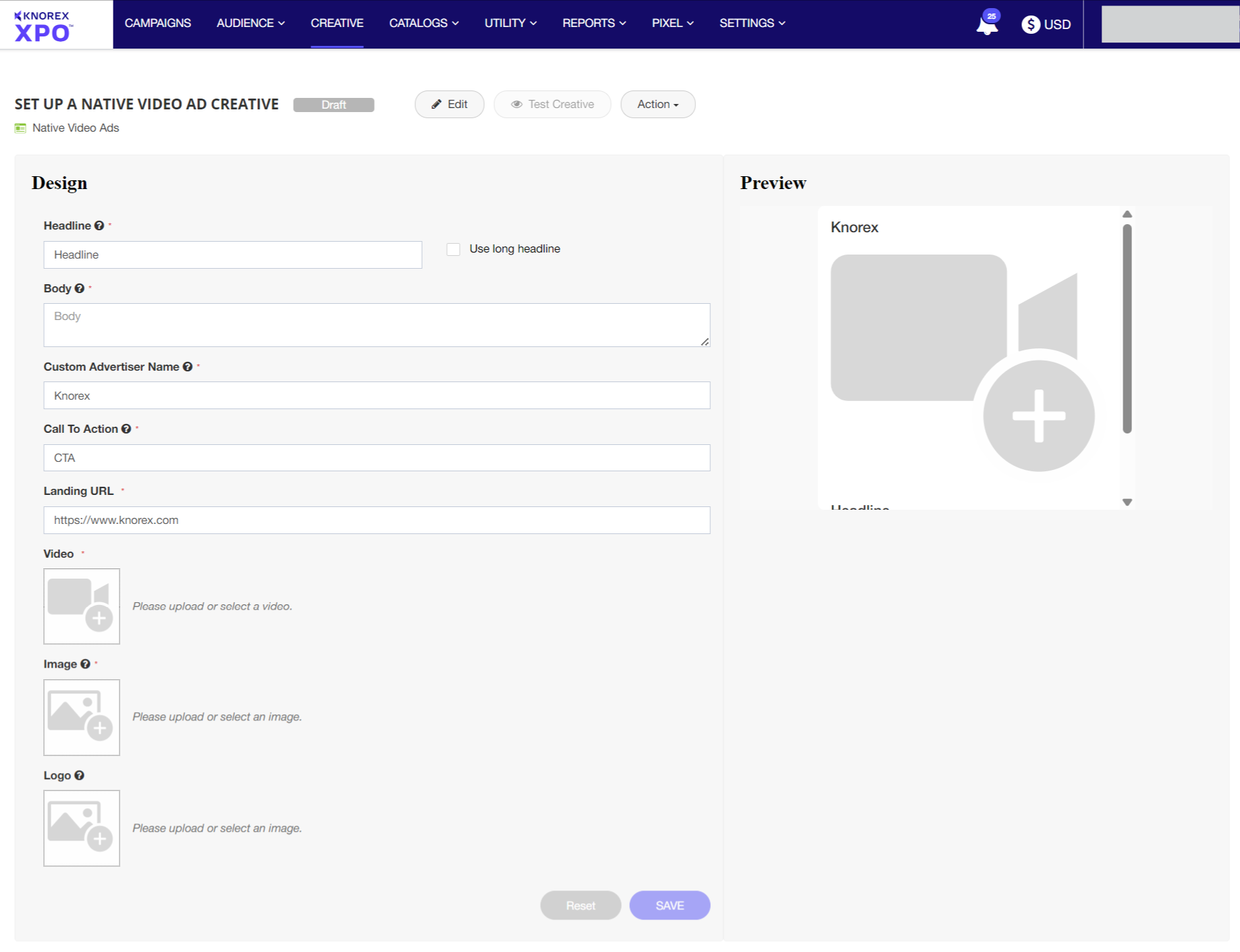Click the preview panel vertical scrollbar

click(1127, 329)
